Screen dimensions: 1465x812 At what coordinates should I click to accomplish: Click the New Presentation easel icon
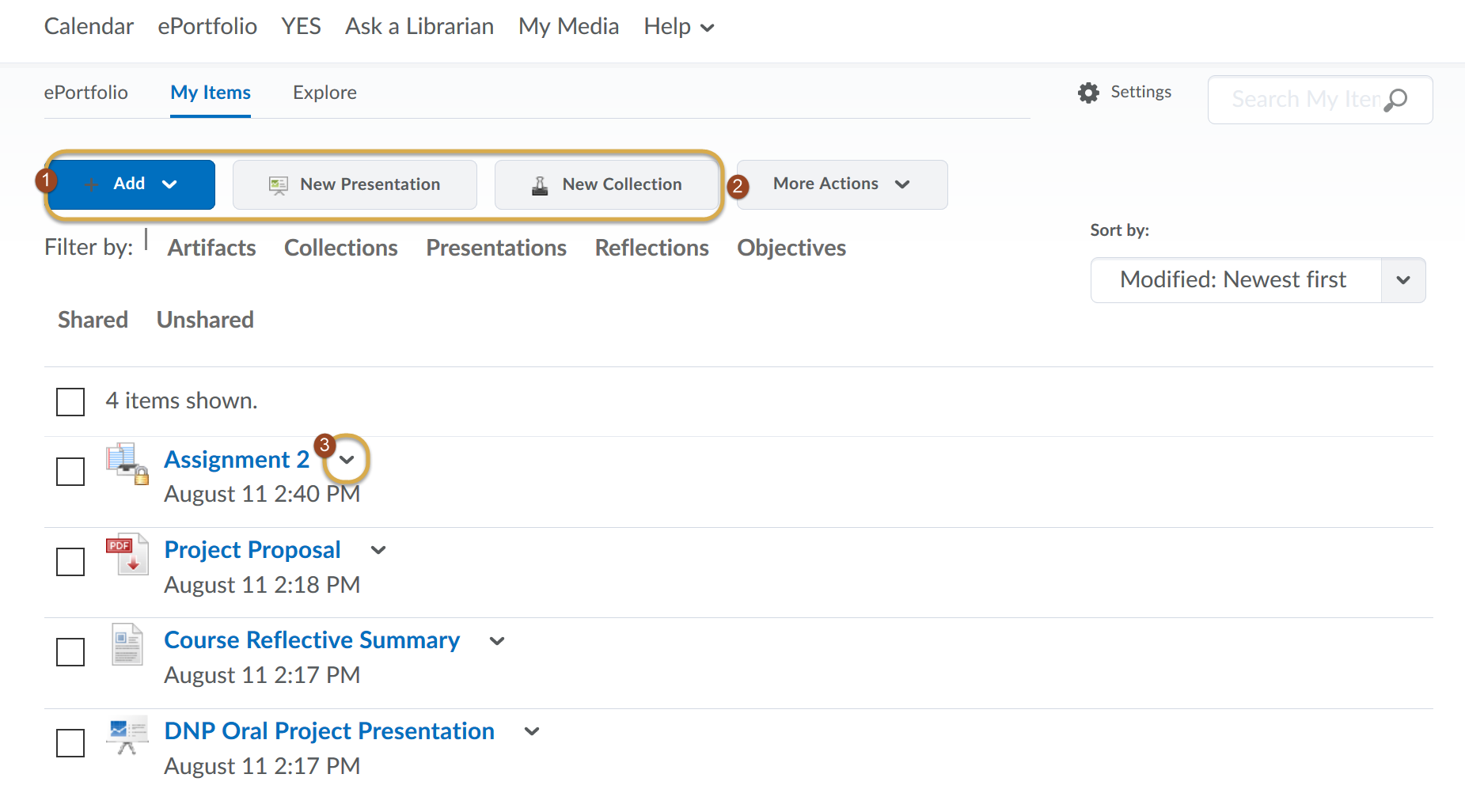pyautogui.click(x=279, y=185)
